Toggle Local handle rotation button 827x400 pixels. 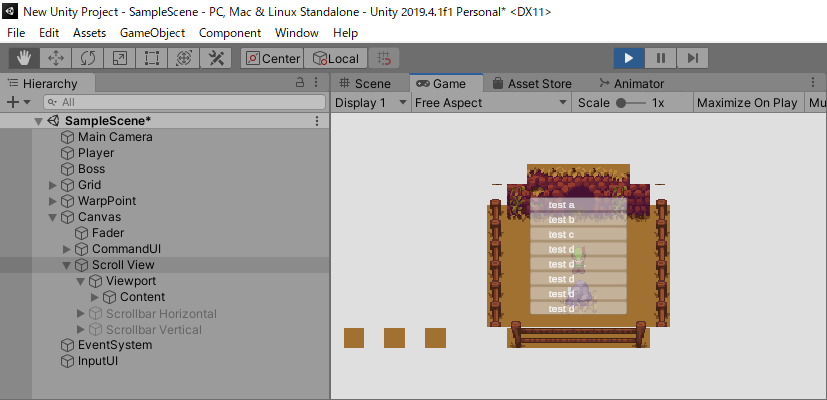click(x=335, y=58)
